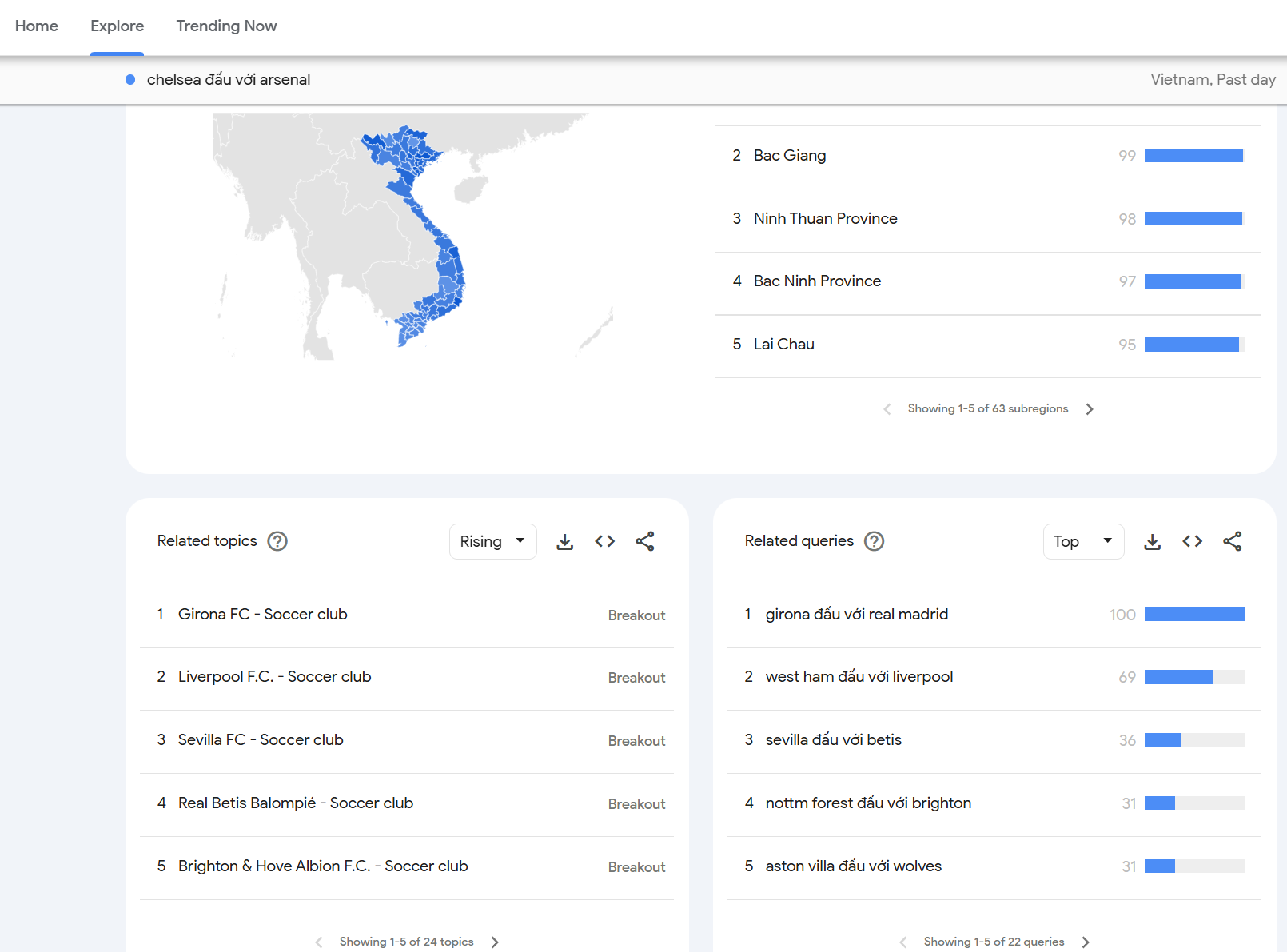Click embed icon for Related topics

tap(604, 542)
